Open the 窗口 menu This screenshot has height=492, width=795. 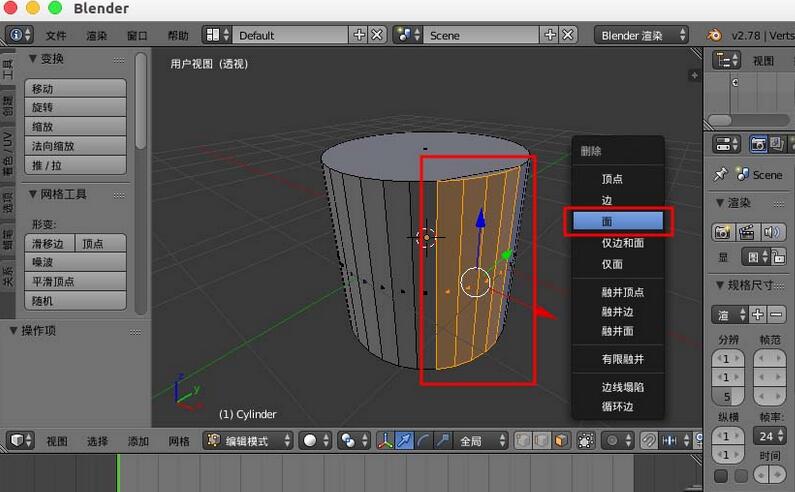pyautogui.click(x=137, y=35)
